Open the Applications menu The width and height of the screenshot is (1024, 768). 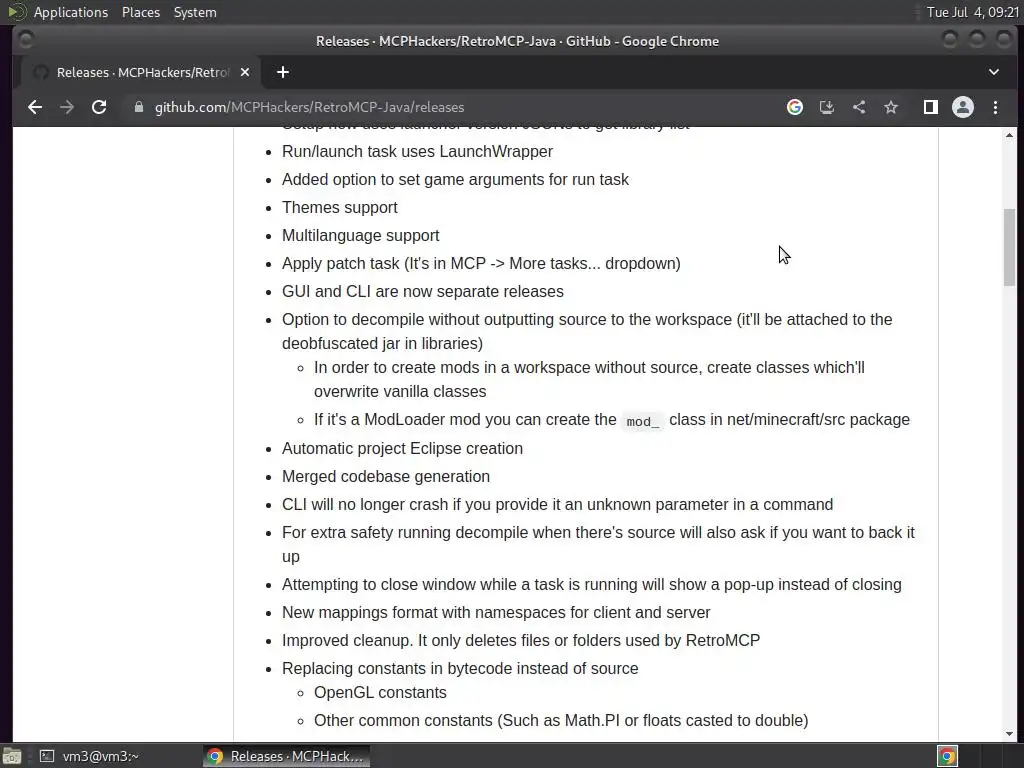[71, 12]
